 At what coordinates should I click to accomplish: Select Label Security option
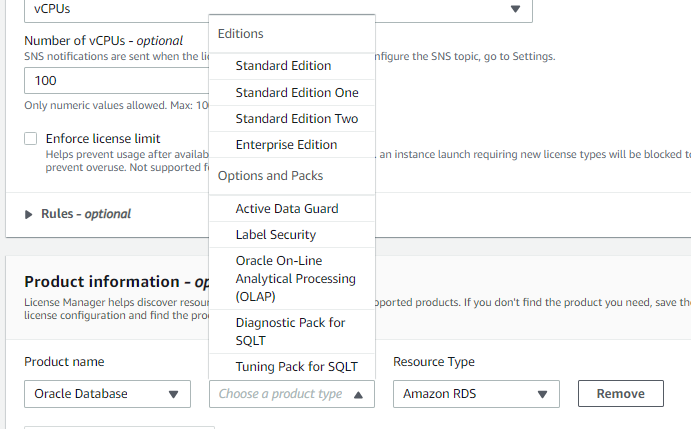tap(292, 235)
